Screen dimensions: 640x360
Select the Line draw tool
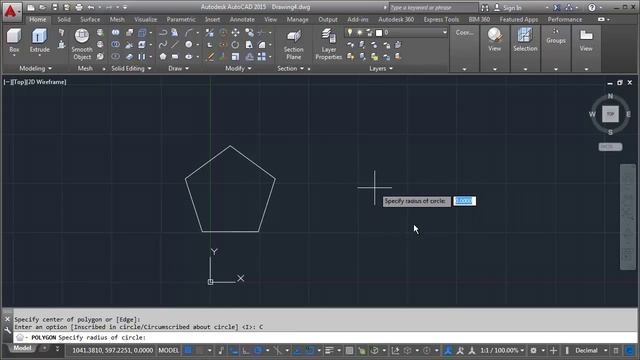point(175,44)
